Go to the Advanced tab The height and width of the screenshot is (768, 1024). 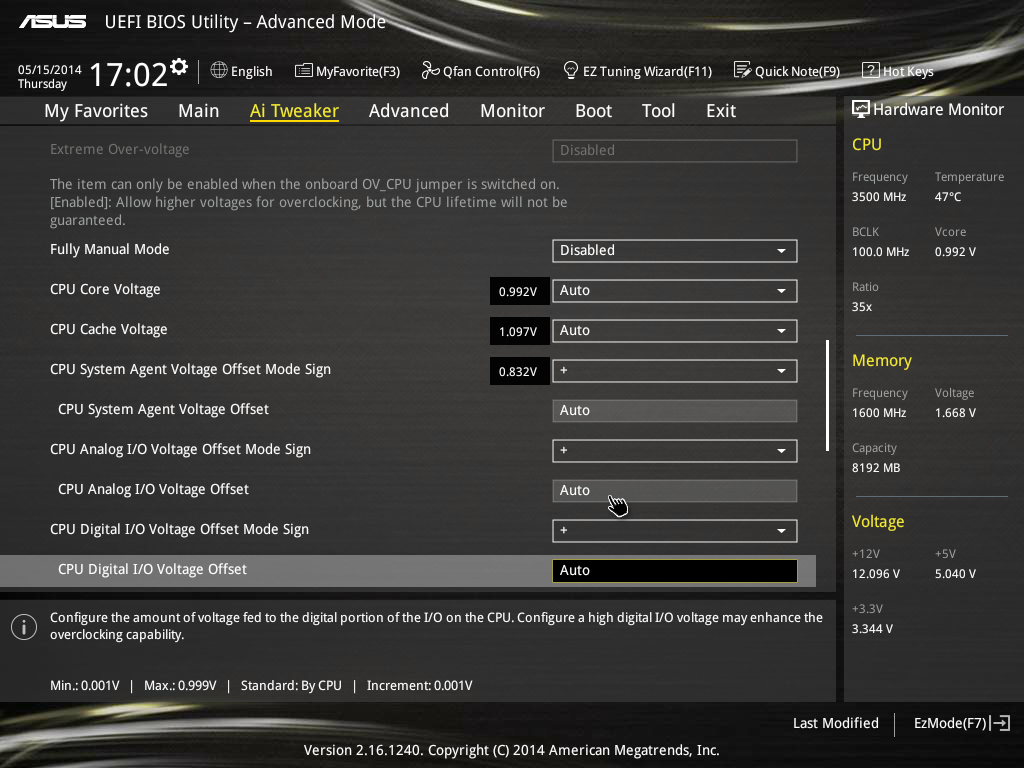tap(409, 111)
